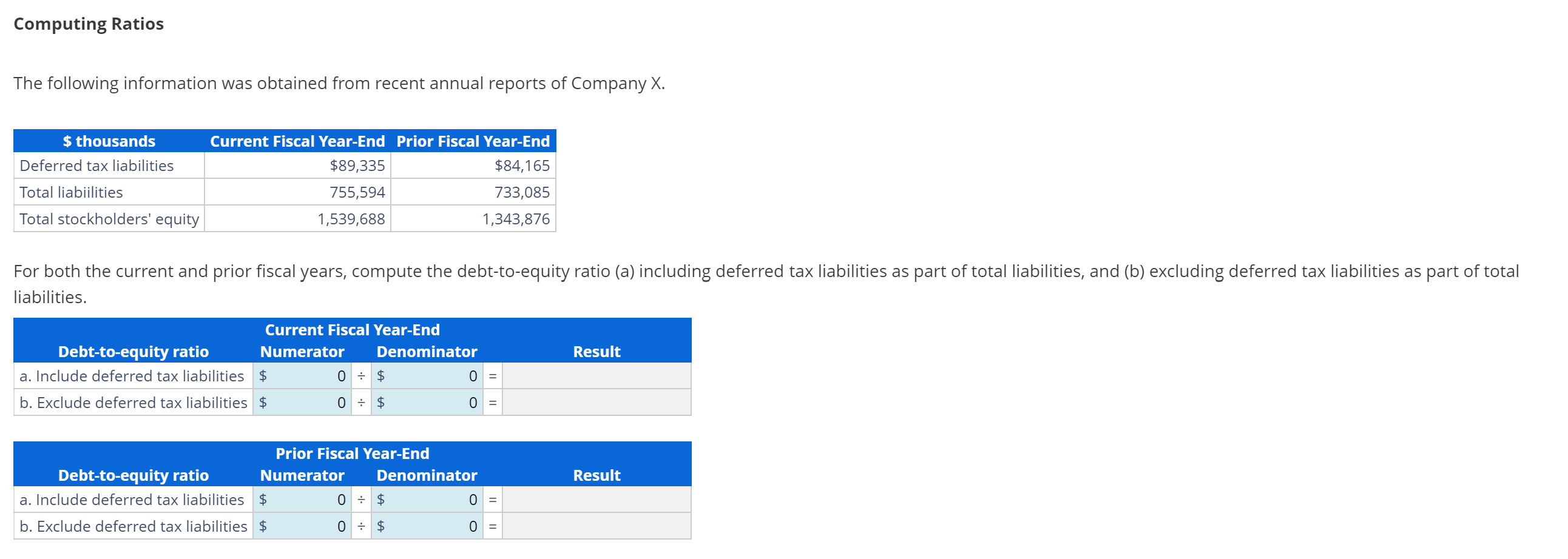1568x559 pixels.
Task: Click current total liabilities value 755,594
Action: [357, 192]
